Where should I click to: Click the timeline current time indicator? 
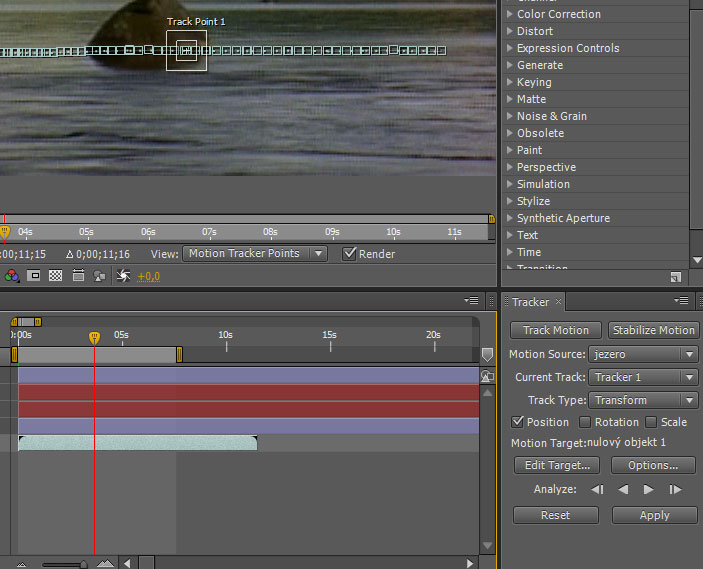click(x=94, y=338)
